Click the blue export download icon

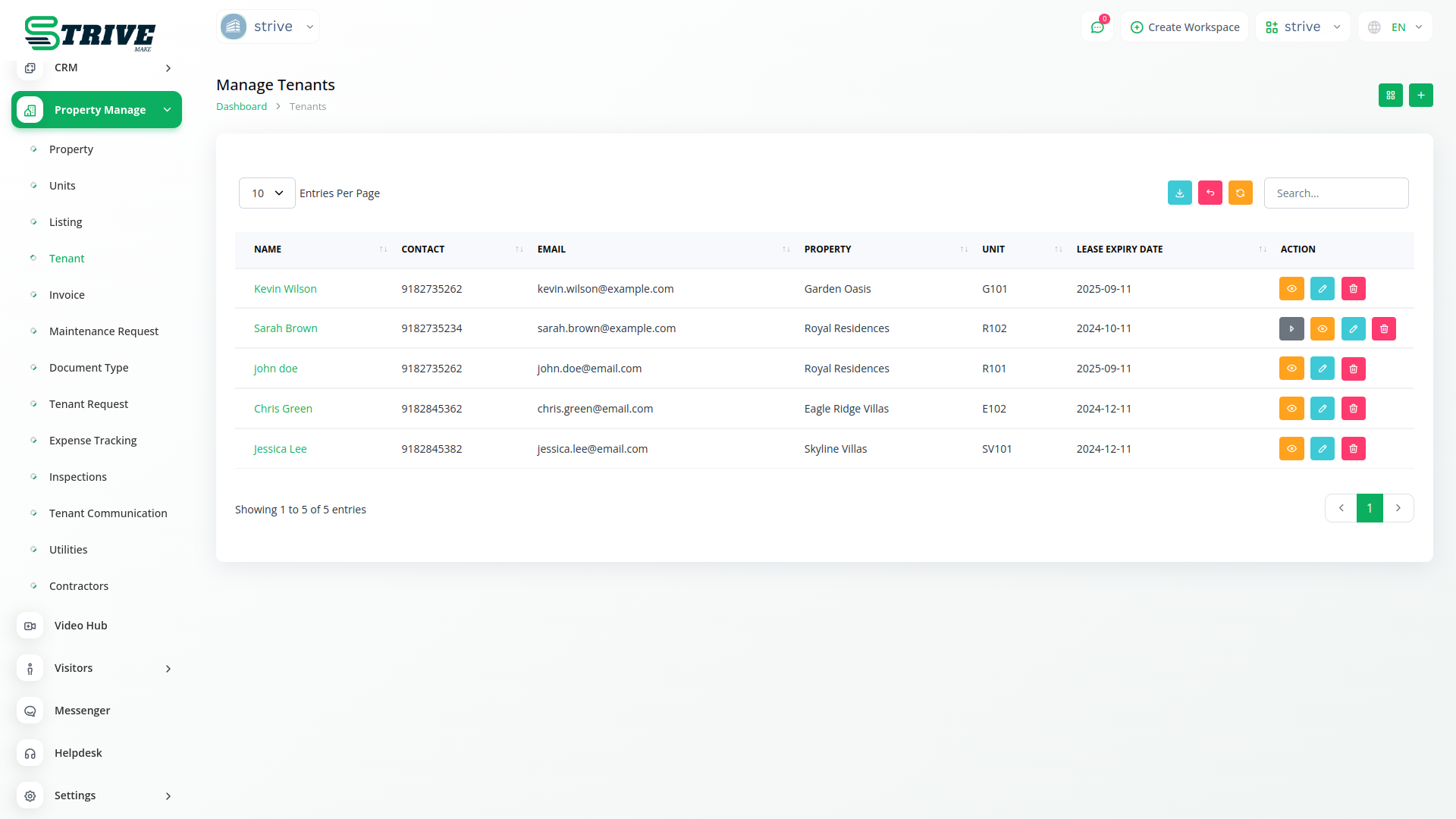point(1179,193)
